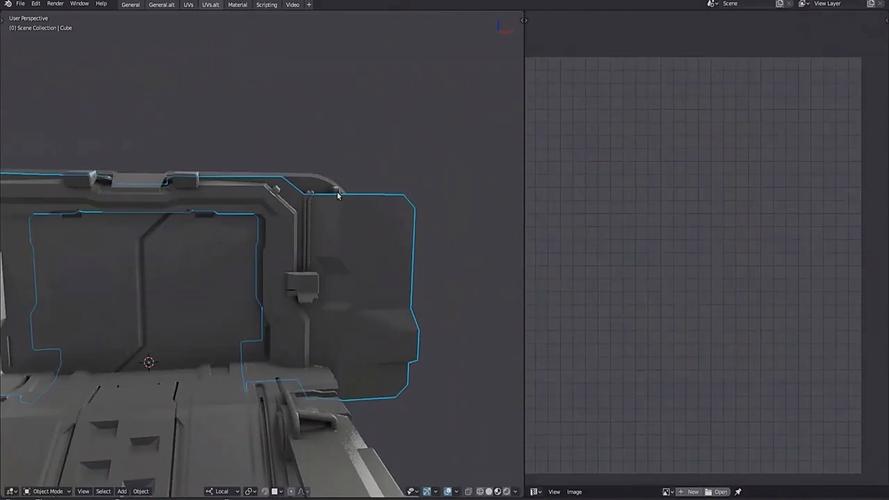Switch to the UVs workspace tab
889x500 pixels.
pyautogui.click(x=188, y=5)
